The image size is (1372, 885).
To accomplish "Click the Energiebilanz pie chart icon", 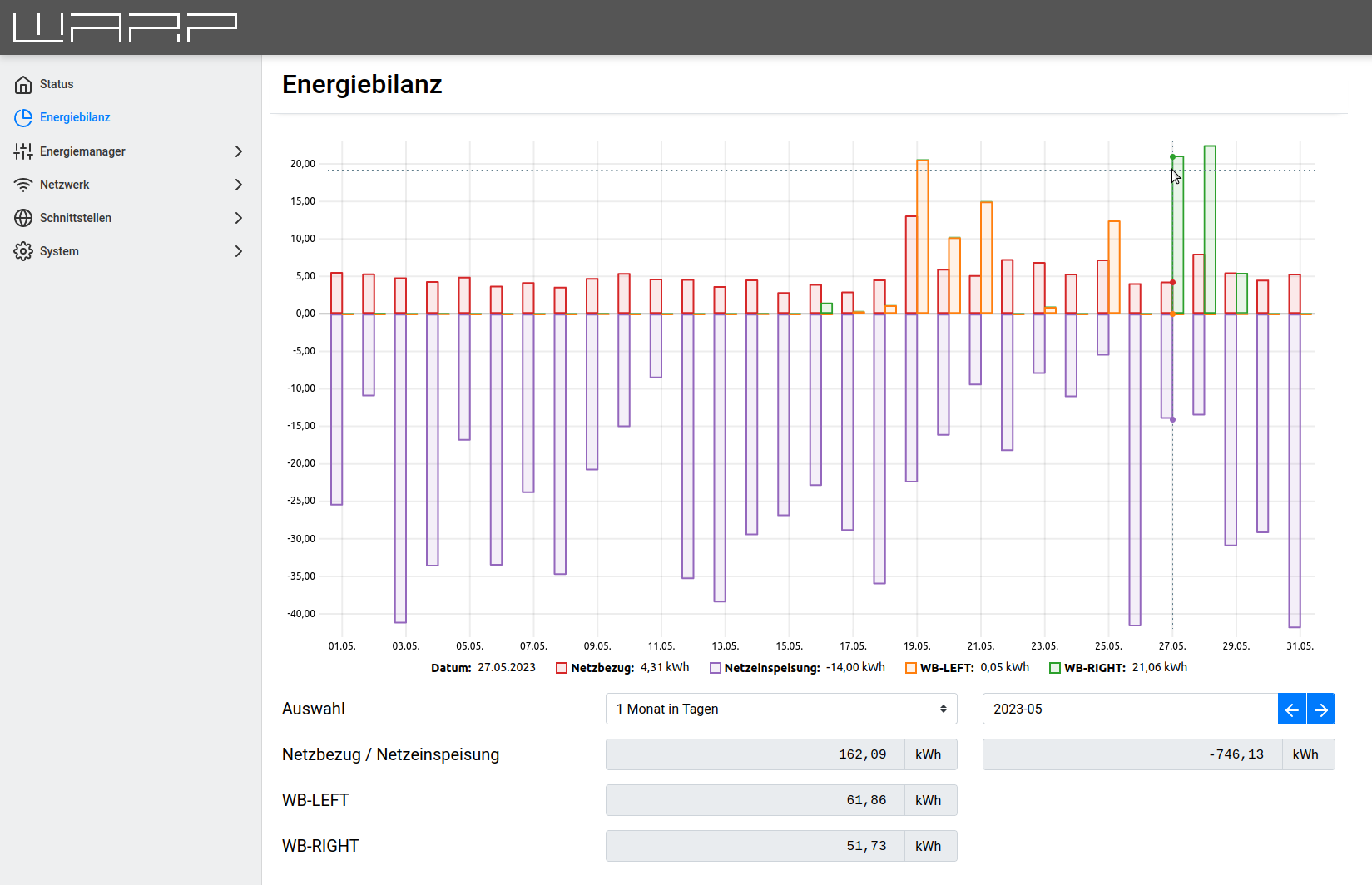I will point(23,118).
